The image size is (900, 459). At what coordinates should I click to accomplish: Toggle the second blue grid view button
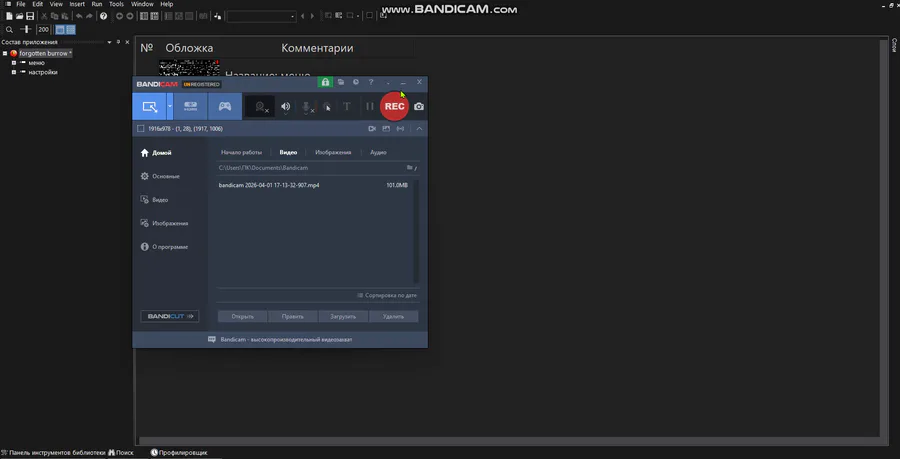click(x=71, y=29)
